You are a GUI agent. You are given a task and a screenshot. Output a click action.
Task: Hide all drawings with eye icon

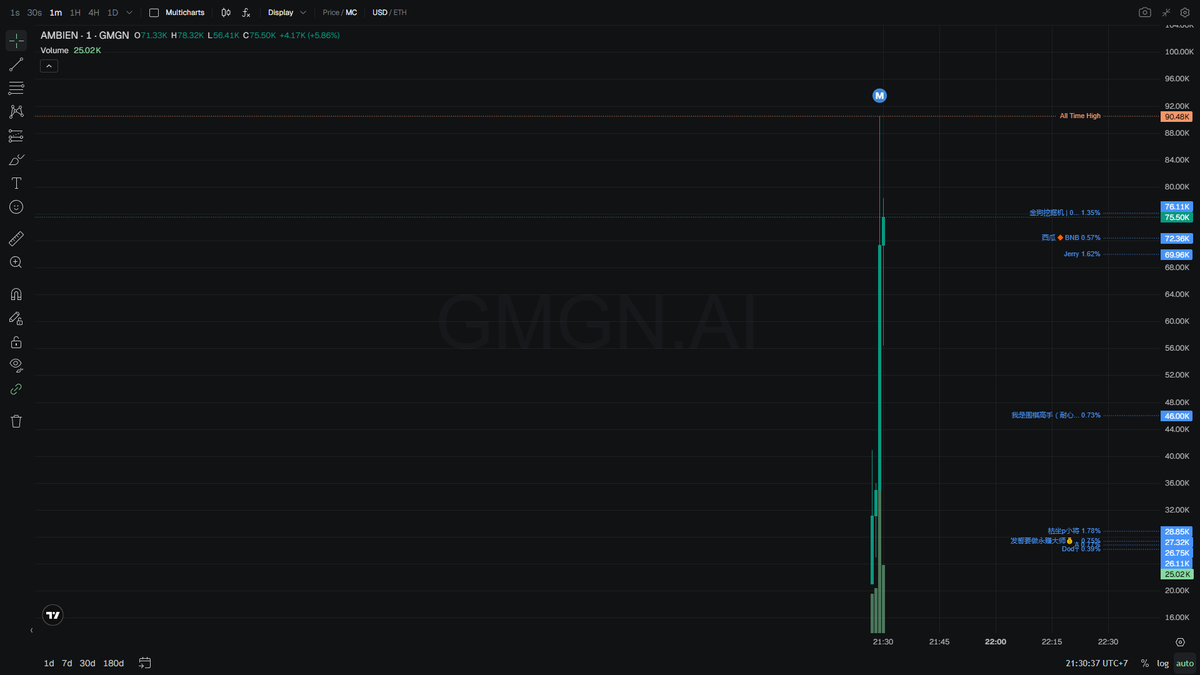click(16, 365)
